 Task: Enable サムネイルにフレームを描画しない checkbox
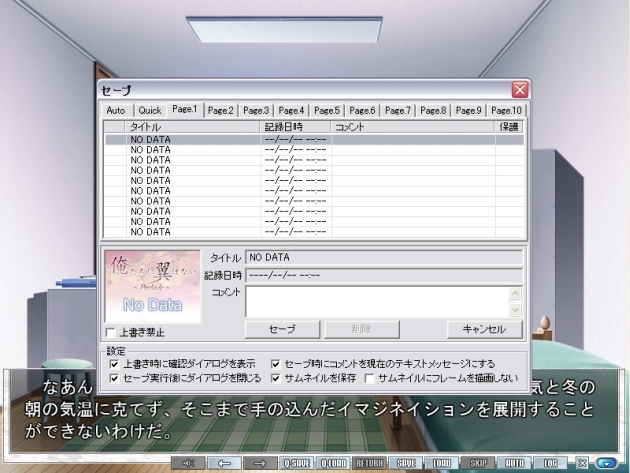click(x=370, y=378)
